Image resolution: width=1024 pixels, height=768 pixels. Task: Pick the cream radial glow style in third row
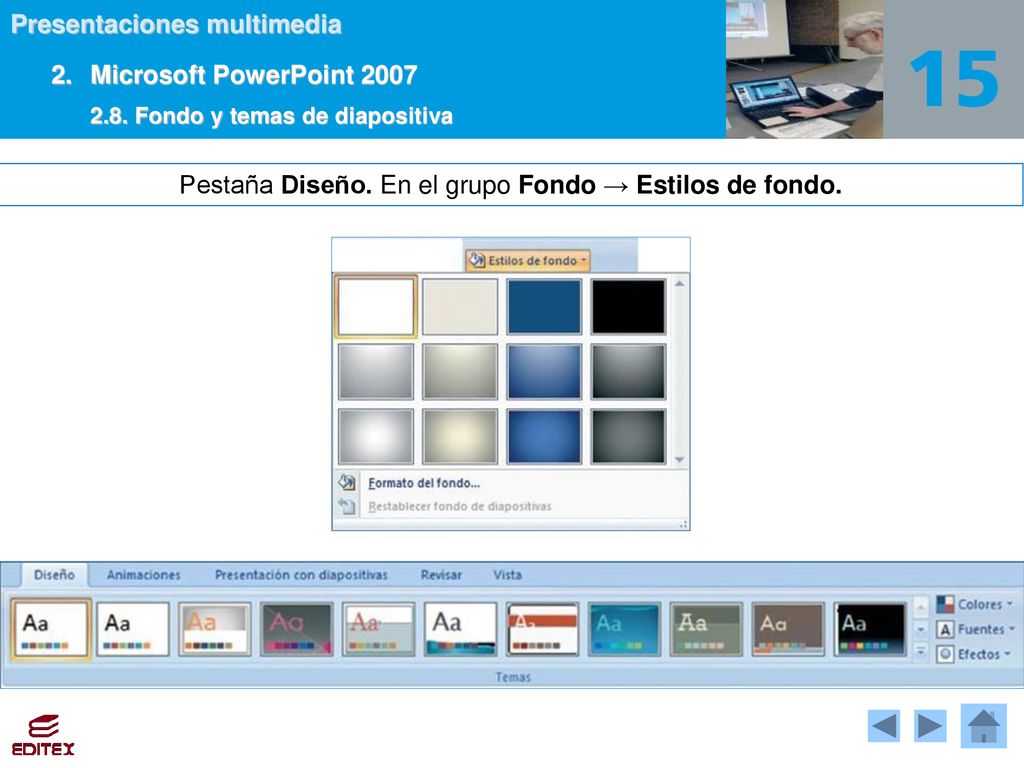460,436
